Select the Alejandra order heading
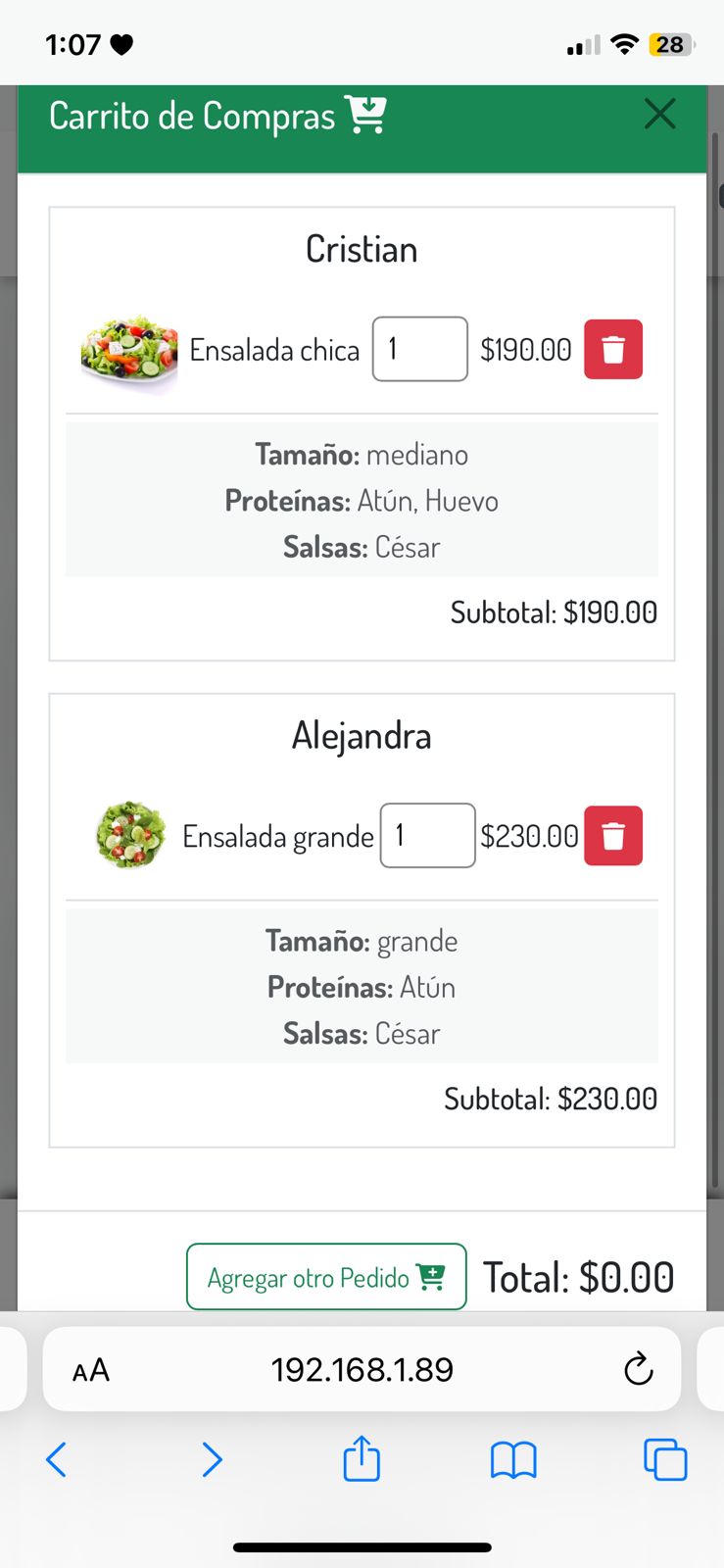The height and width of the screenshot is (1568, 724). (x=362, y=736)
